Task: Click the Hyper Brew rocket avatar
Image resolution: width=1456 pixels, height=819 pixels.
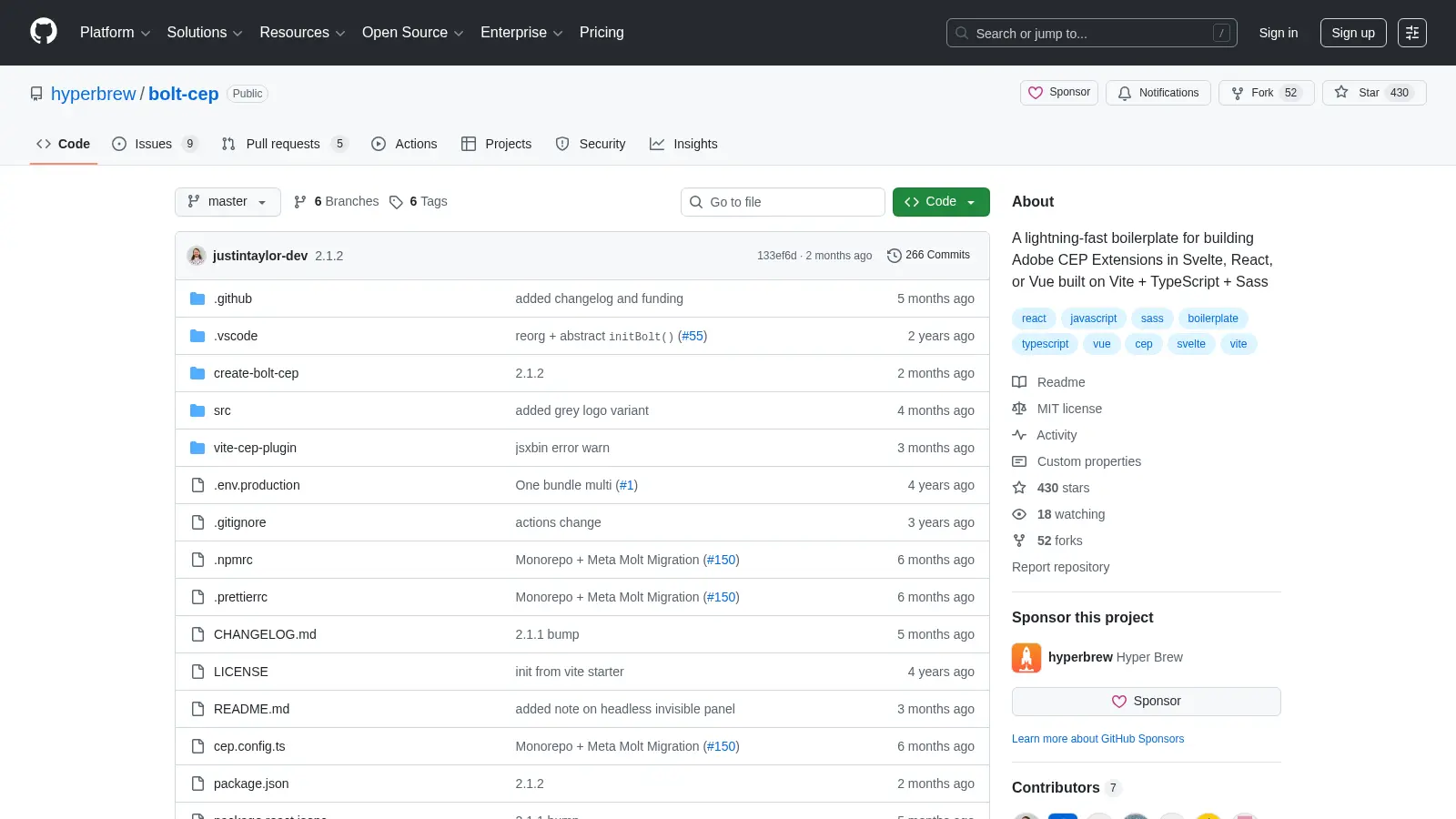Action: (x=1026, y=657)
